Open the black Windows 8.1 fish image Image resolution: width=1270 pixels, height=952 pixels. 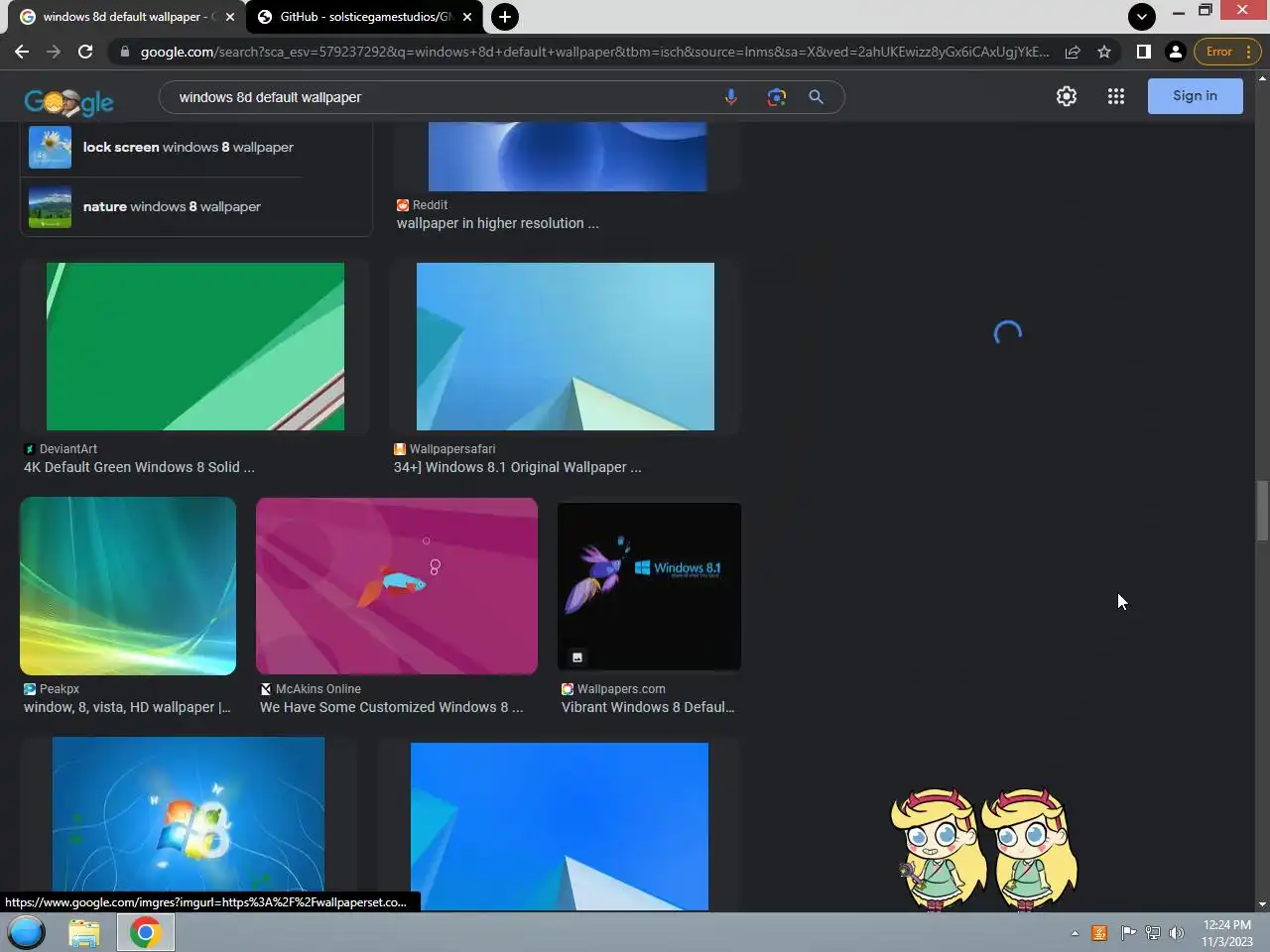pyautogui.click(x=649, y=586)
